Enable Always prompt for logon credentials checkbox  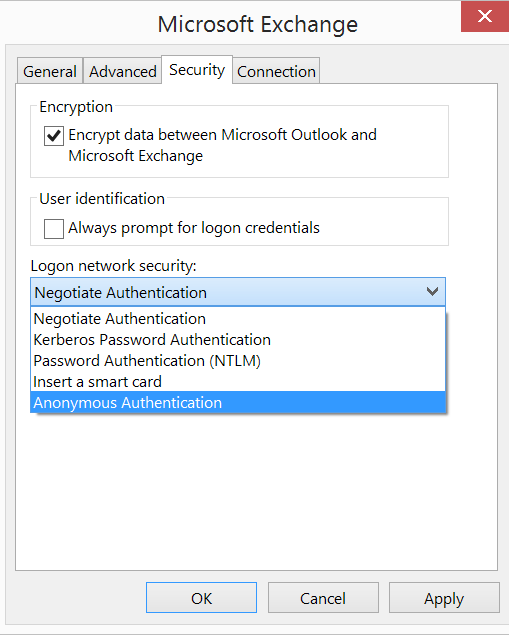54,228
